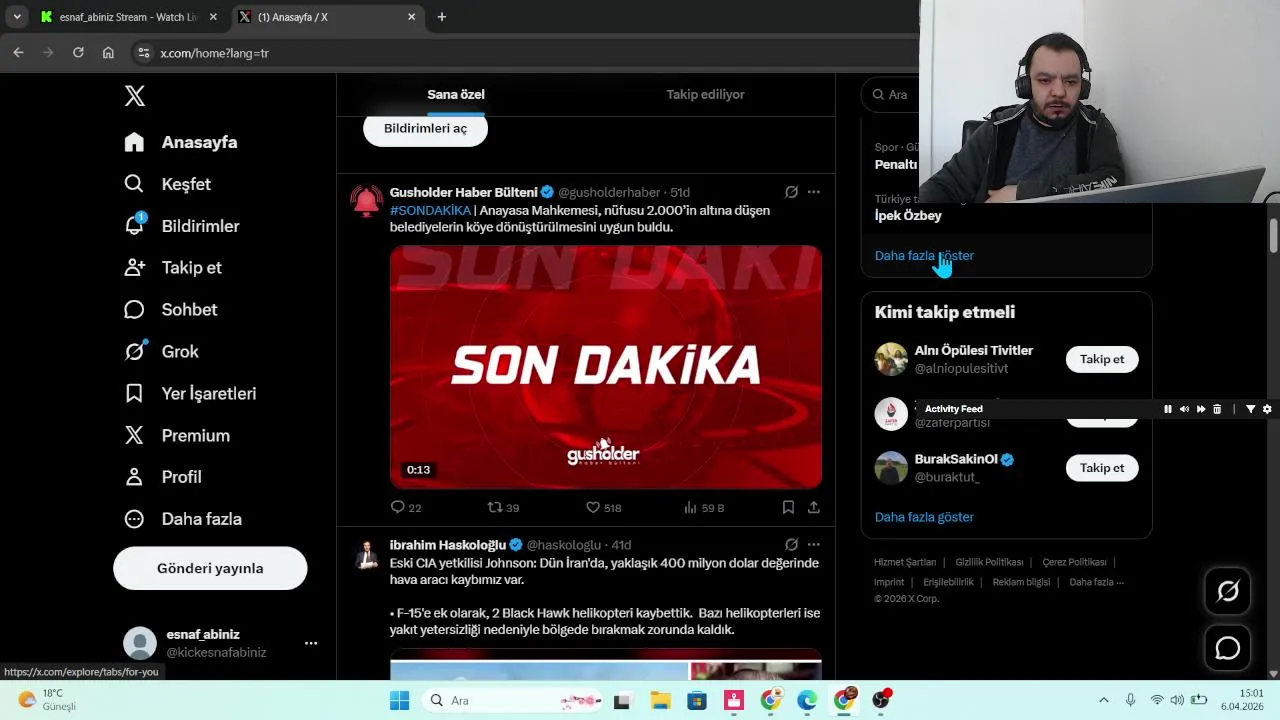Open the browser tab search dropdown
This screenshot has width=1280, height=720.
point(16,17)
